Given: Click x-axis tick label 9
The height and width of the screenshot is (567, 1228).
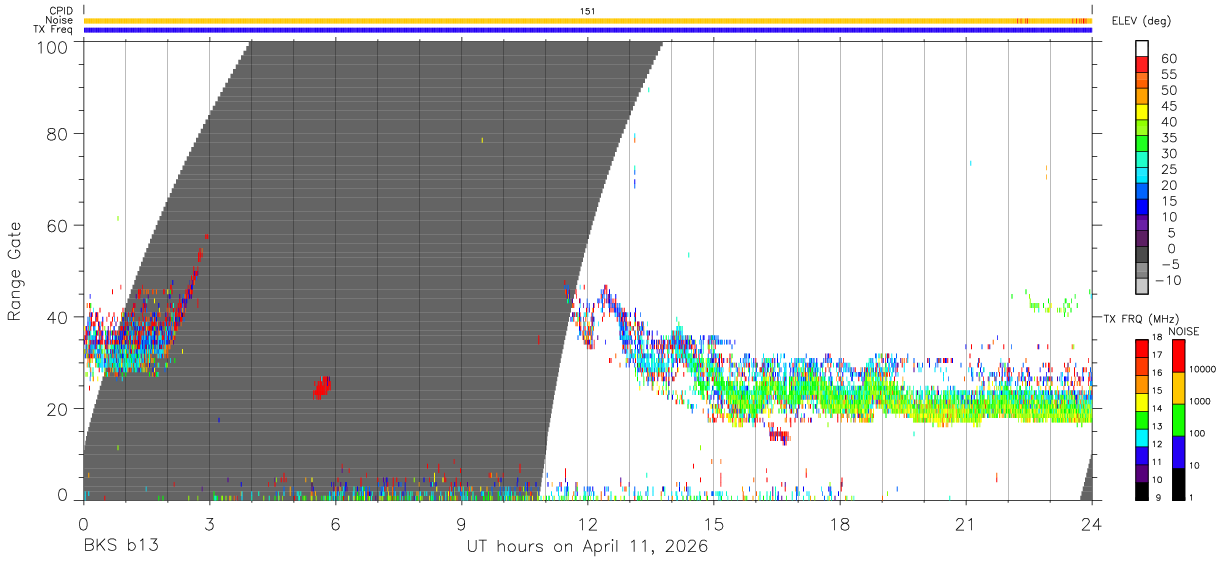Looking at the screenshot, I should (x=461, y=523).
